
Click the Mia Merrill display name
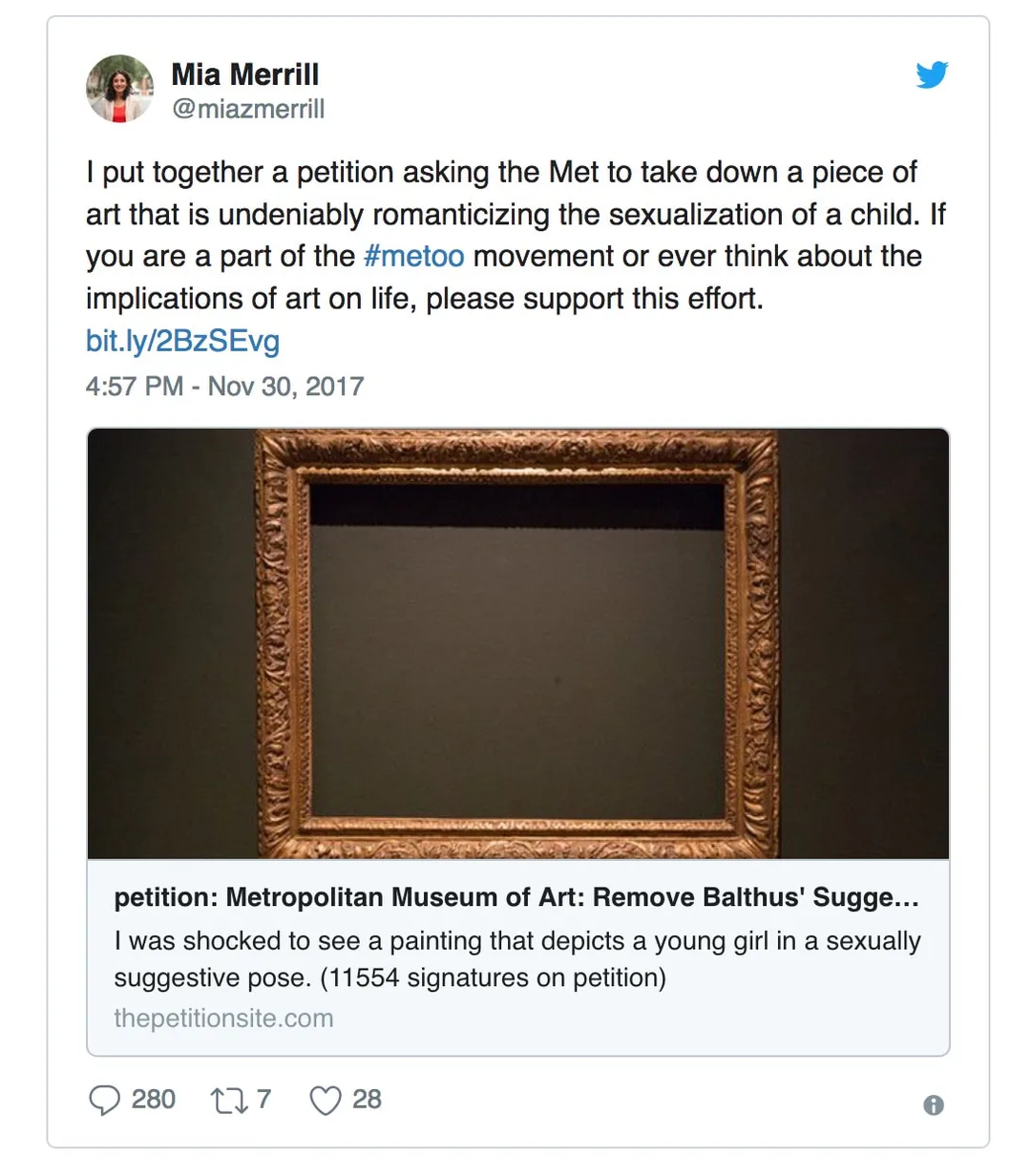coord(245,74)
